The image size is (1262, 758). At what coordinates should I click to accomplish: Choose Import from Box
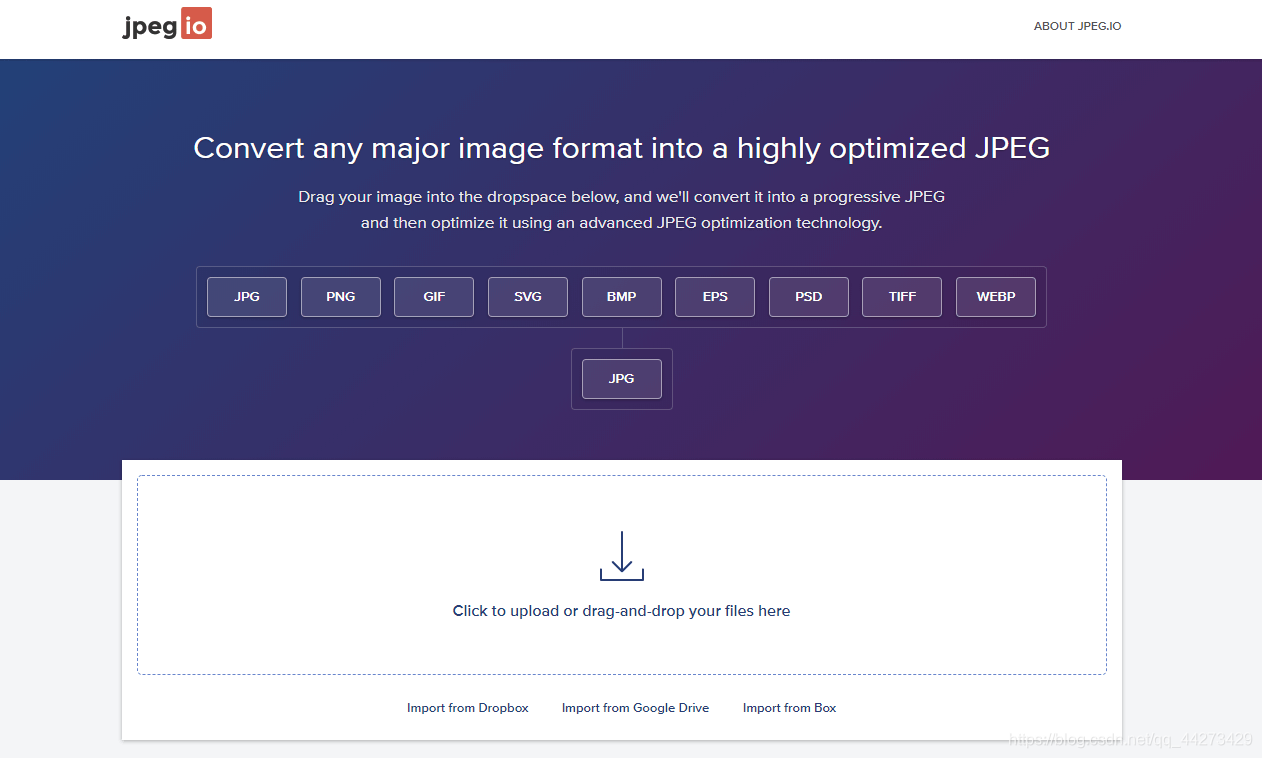tap(790, 708)
